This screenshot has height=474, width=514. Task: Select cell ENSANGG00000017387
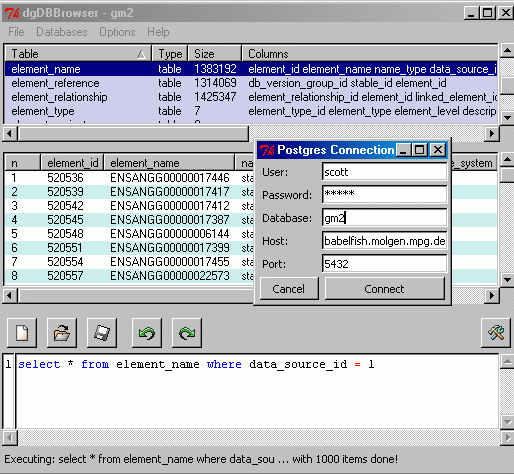tap(170, 220)
